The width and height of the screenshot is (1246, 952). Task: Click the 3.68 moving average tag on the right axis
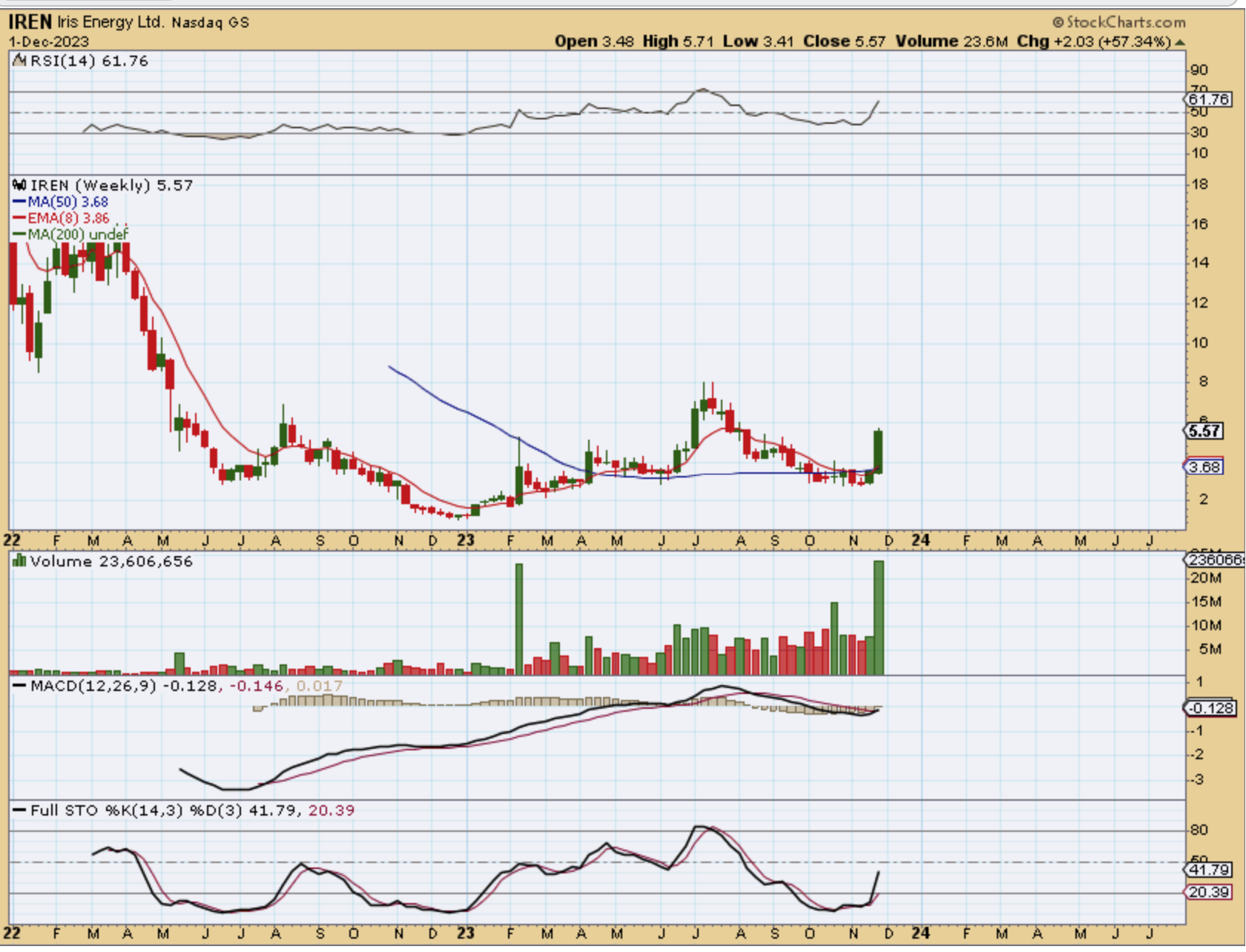coord(1204,467)
